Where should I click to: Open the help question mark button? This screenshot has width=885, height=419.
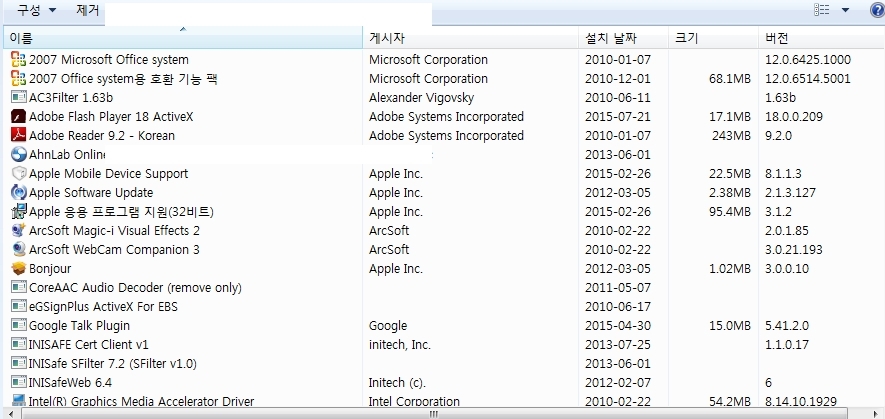(x=876, y=10)
